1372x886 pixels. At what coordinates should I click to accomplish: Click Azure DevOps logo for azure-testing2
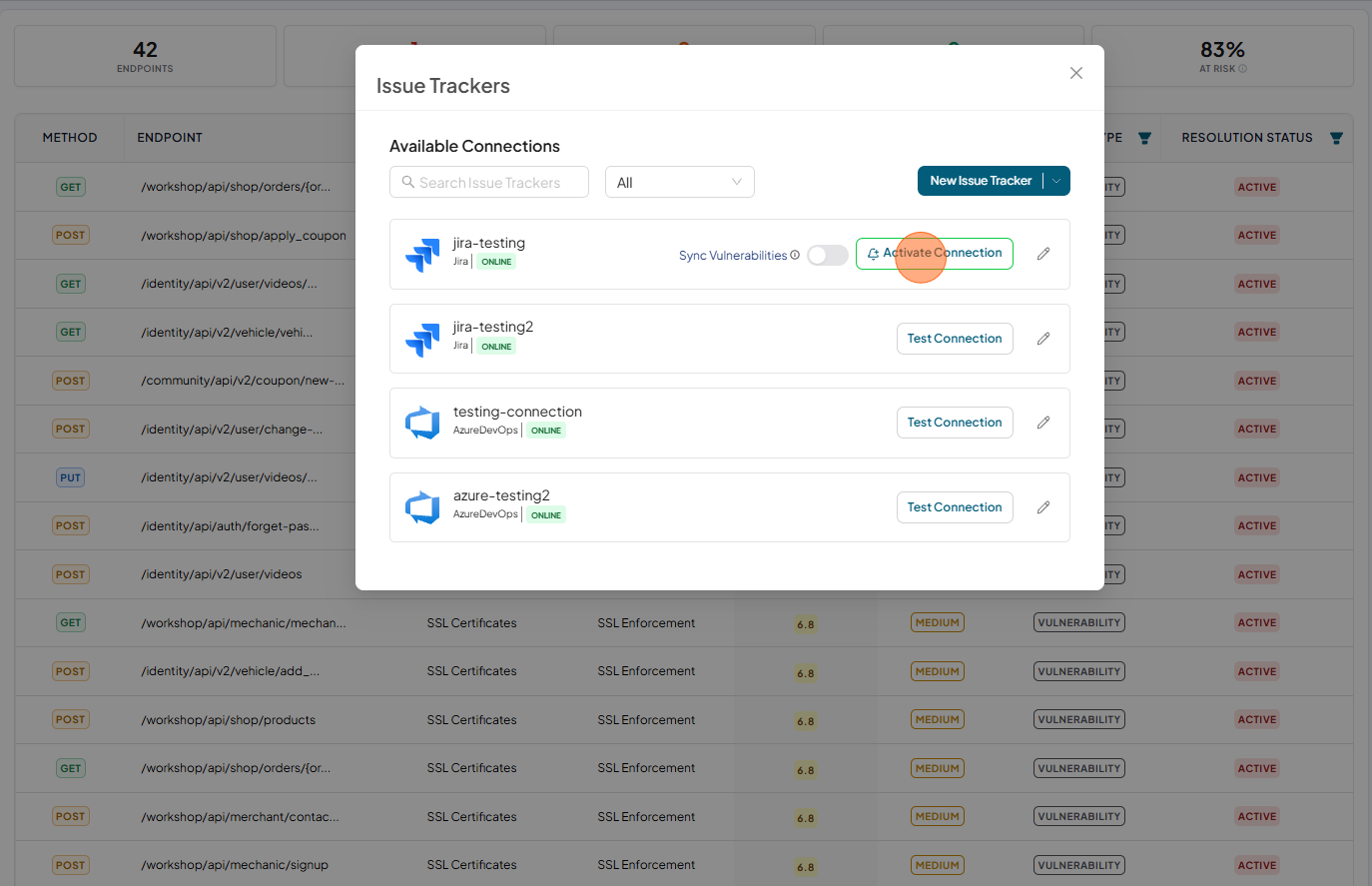click(x=422, y=507)
